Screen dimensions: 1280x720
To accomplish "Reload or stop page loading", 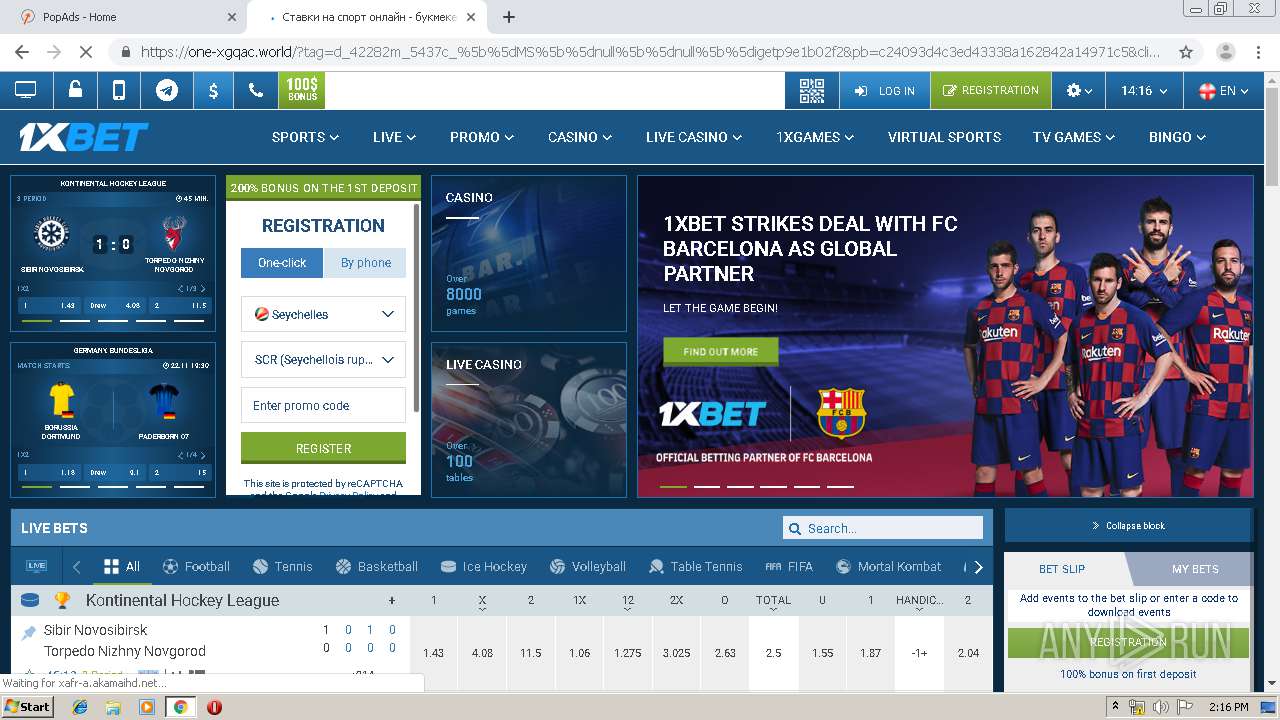I will tap(85, 52).
